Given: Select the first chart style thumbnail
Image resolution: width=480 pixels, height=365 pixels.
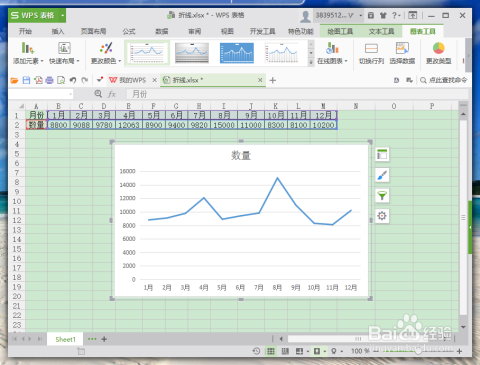Looking at the screenshot, I should 147,53.
